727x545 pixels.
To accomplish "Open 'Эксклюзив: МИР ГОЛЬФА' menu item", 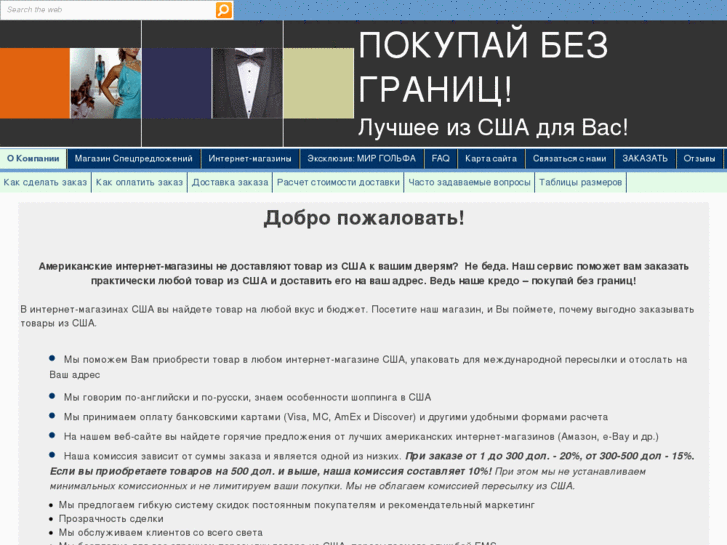I will coord(362,159).
